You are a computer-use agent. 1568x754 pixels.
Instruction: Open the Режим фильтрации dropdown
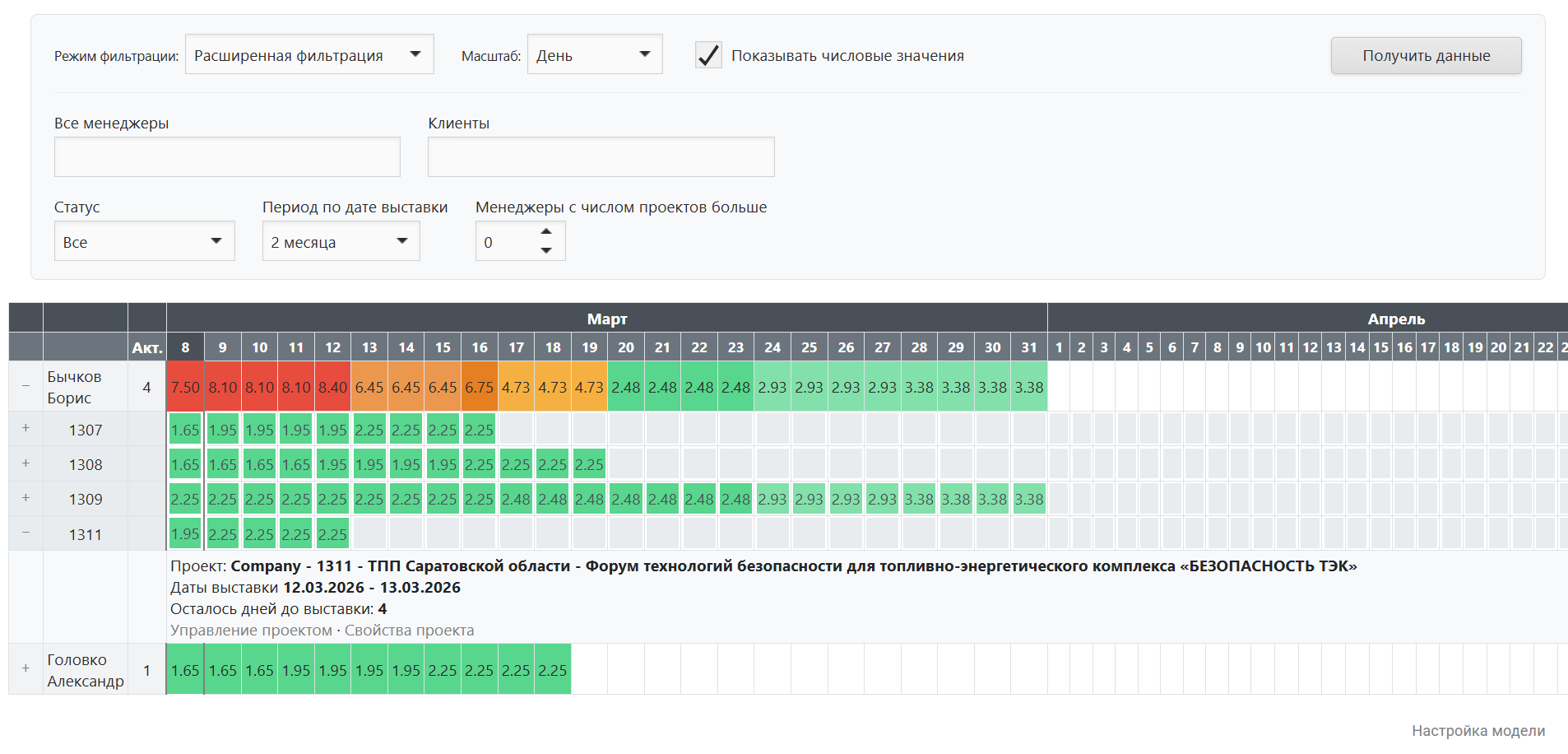(309, 54)
